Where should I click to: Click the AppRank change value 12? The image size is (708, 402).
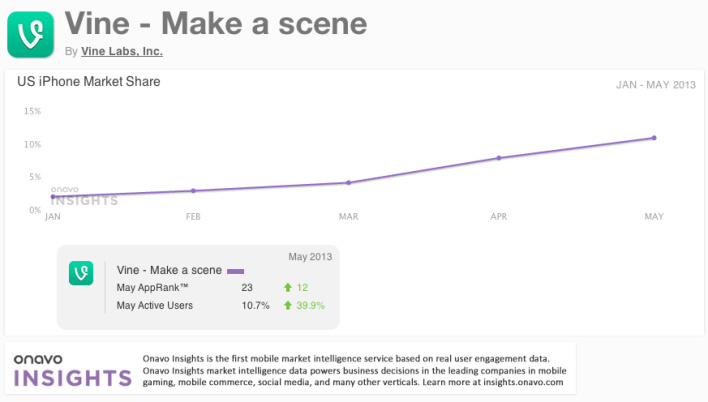(x=302, y=288)
